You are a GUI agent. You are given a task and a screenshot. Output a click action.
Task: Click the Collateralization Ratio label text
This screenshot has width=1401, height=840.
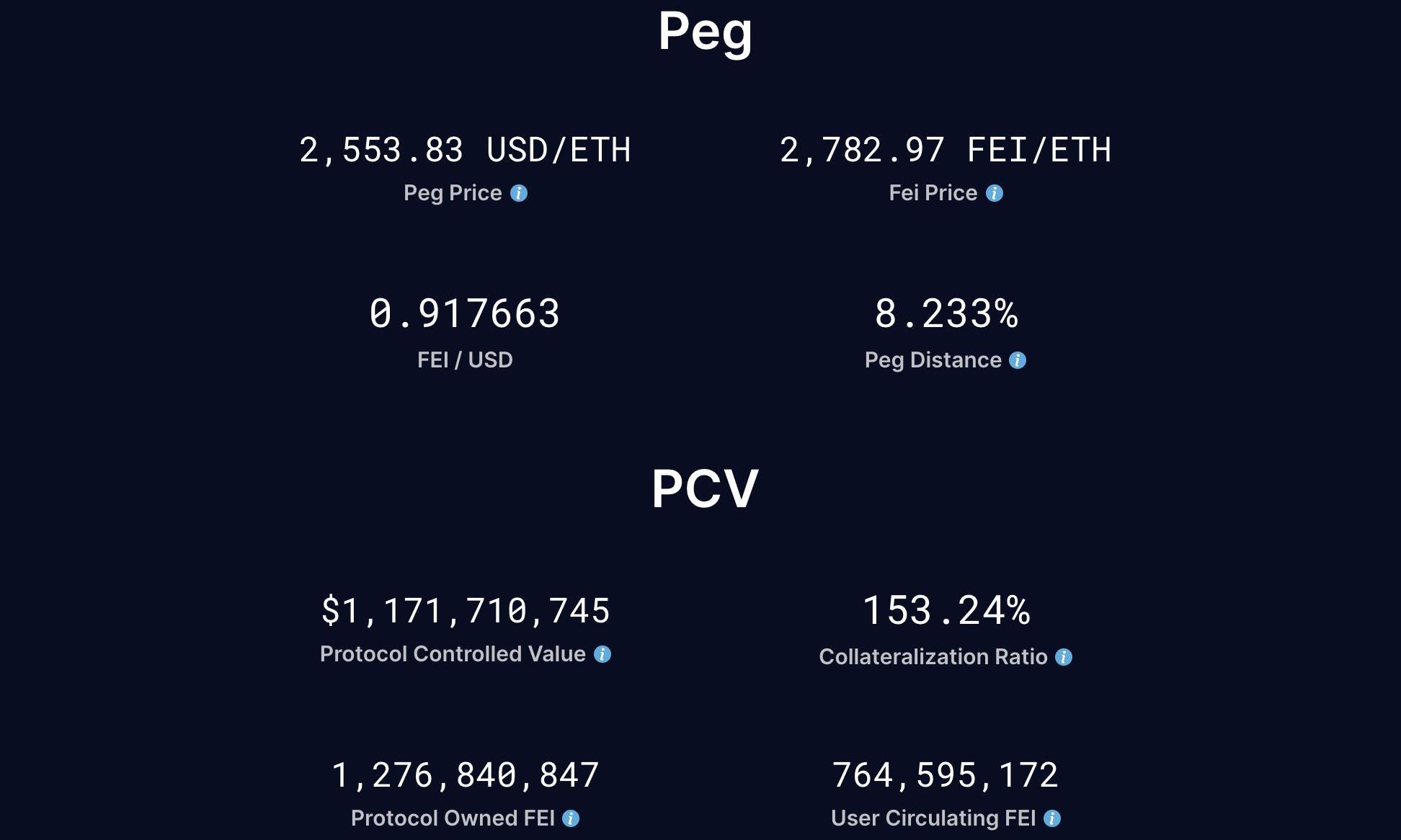click(x=933, y=657)
